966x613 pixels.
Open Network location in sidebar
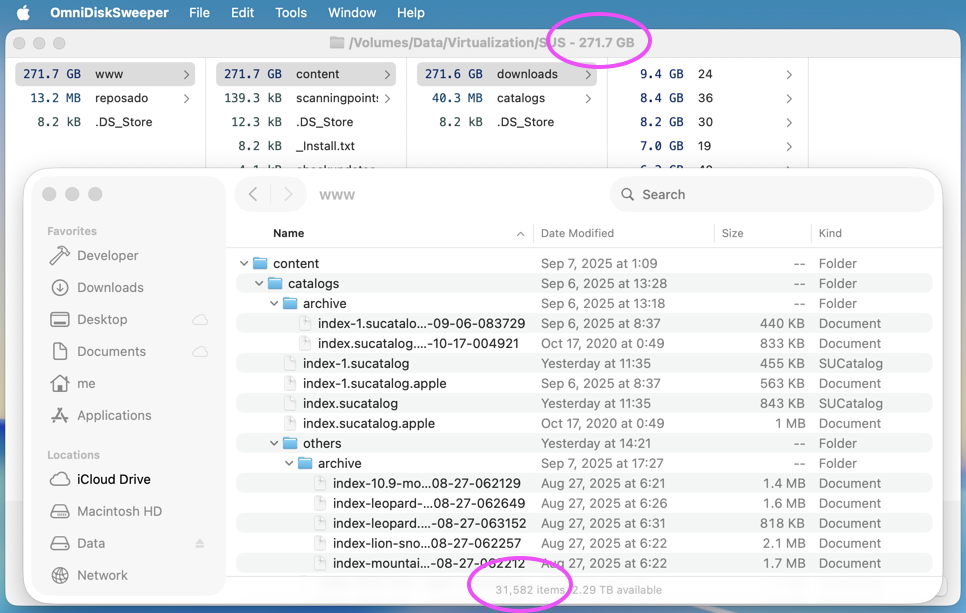pos(102,576)
